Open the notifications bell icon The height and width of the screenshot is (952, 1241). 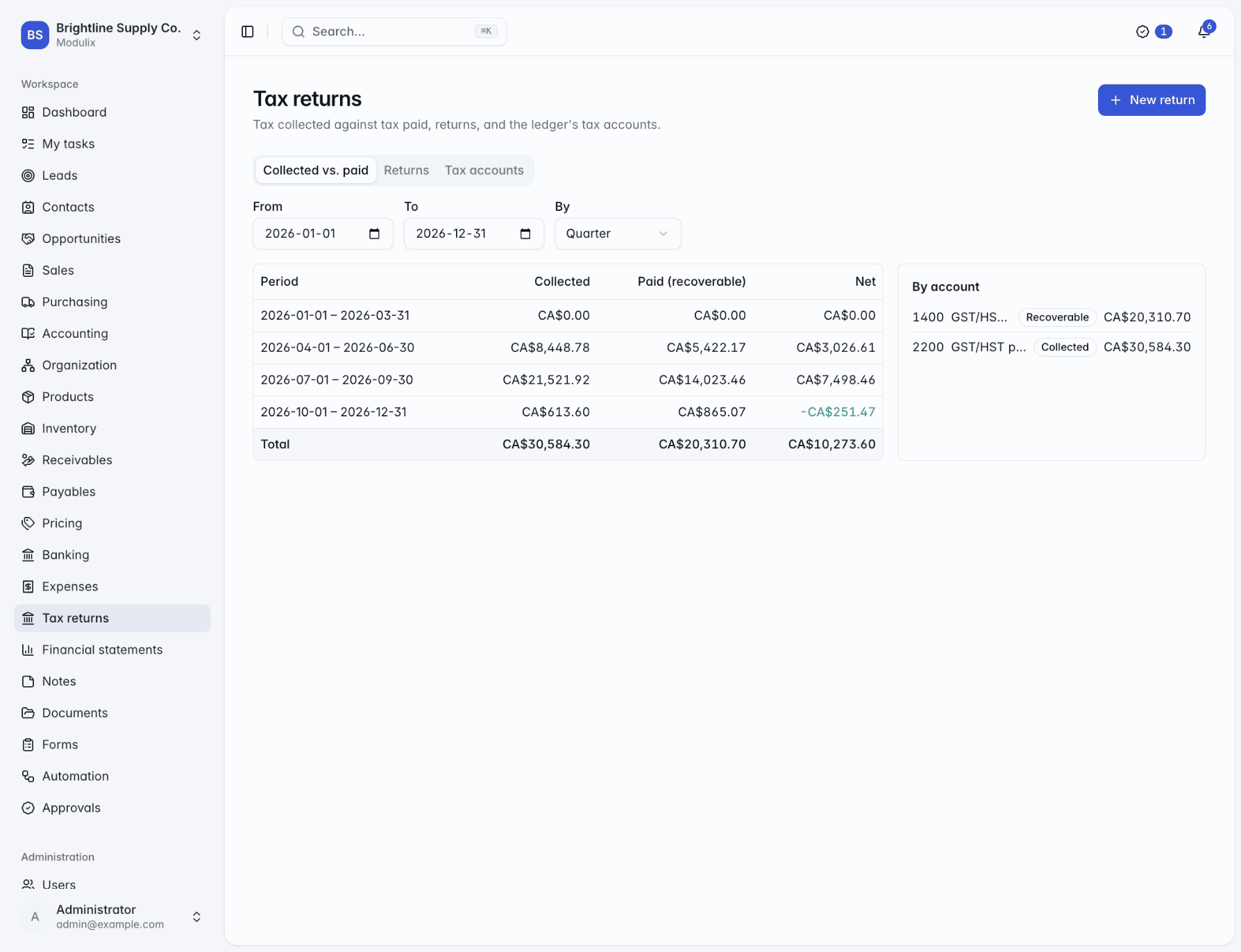tap(1204, 31)
